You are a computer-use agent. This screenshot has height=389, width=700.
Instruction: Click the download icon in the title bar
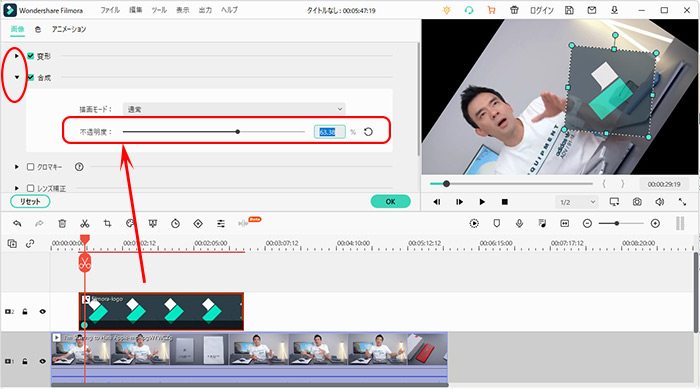615,10
